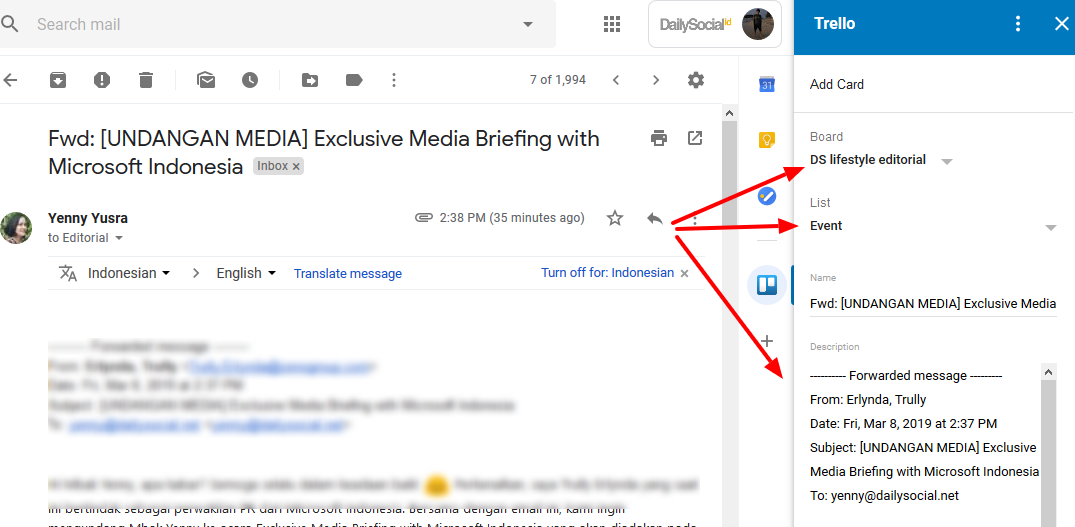This screenshot has height=527, width=1075.
Task: Click sender name Yenny Yusra
Action: point(88,219)
